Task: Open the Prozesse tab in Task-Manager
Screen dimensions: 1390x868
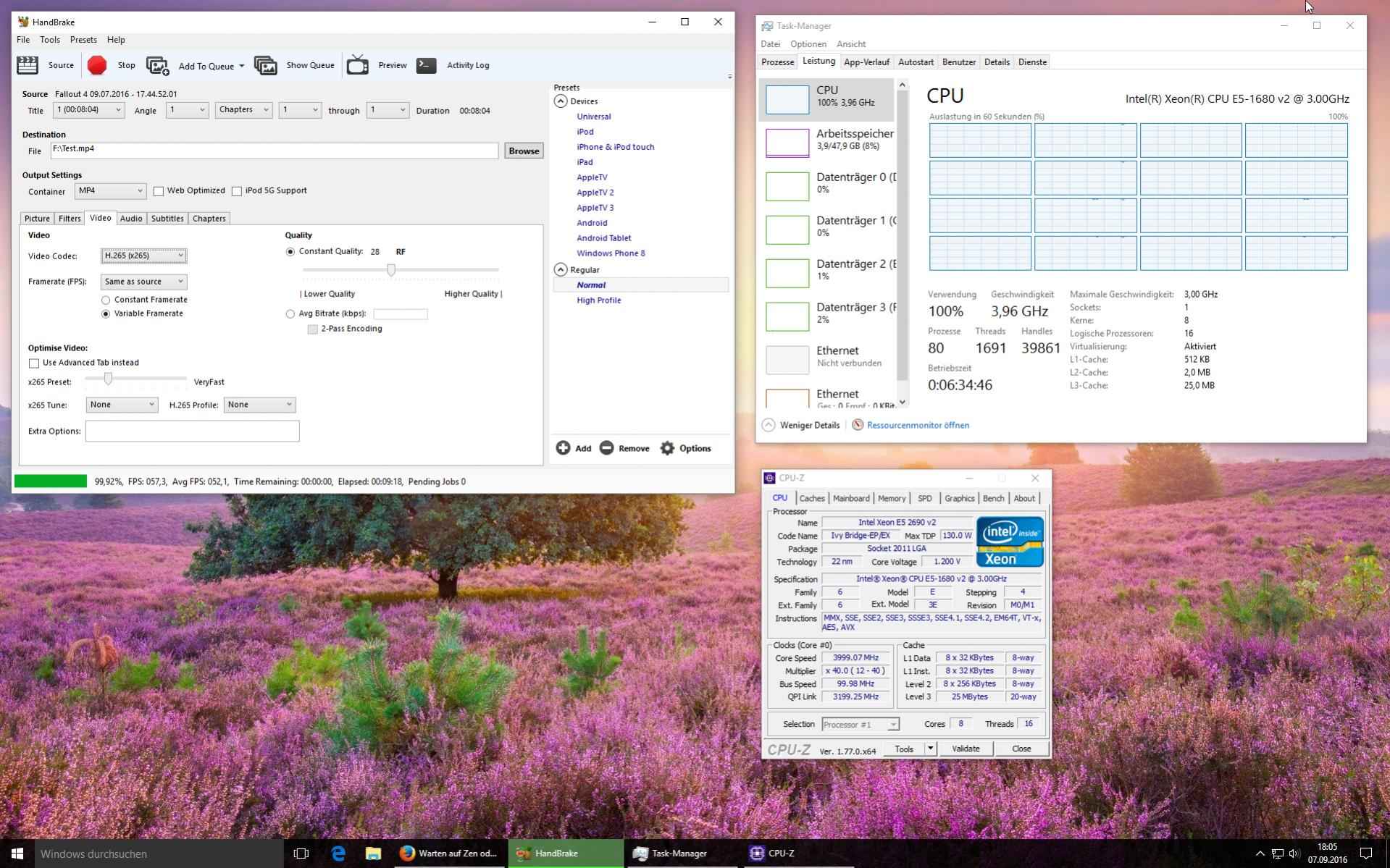Action: 778,62
